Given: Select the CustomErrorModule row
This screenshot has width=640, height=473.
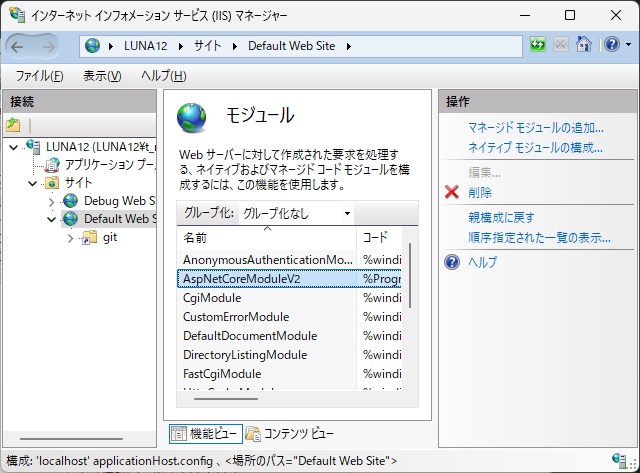Looking at the screenshot, I should pos(289,317).
